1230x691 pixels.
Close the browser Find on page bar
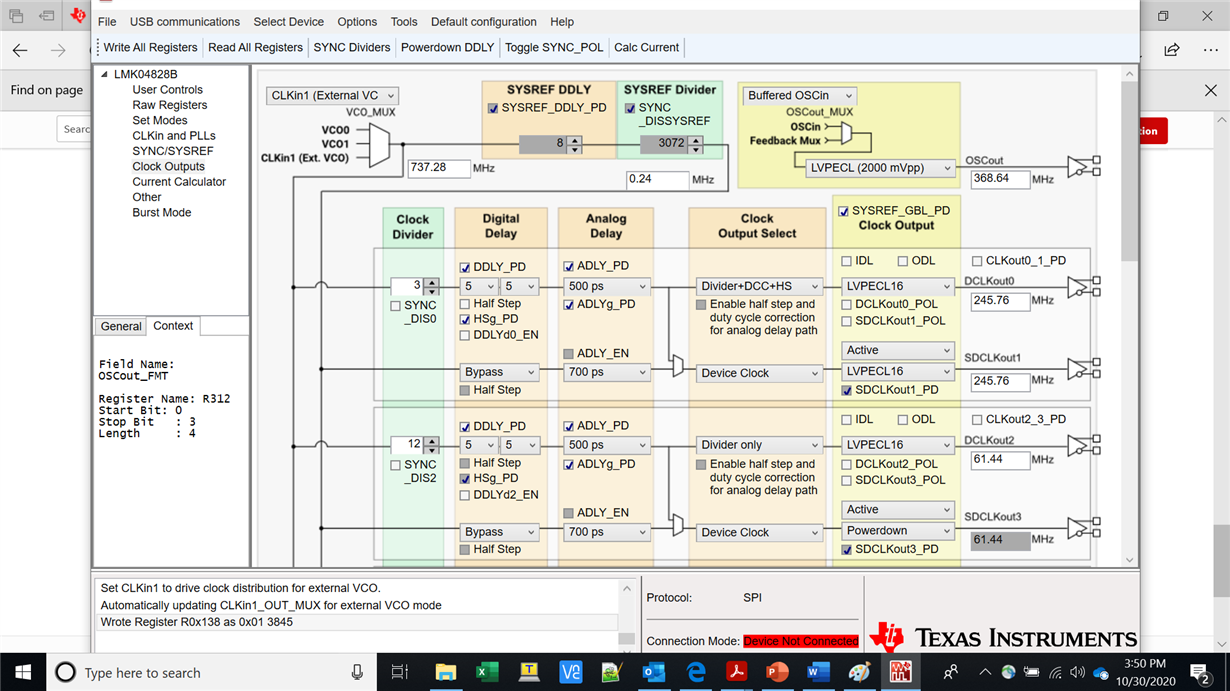[x=1211, y=90]
